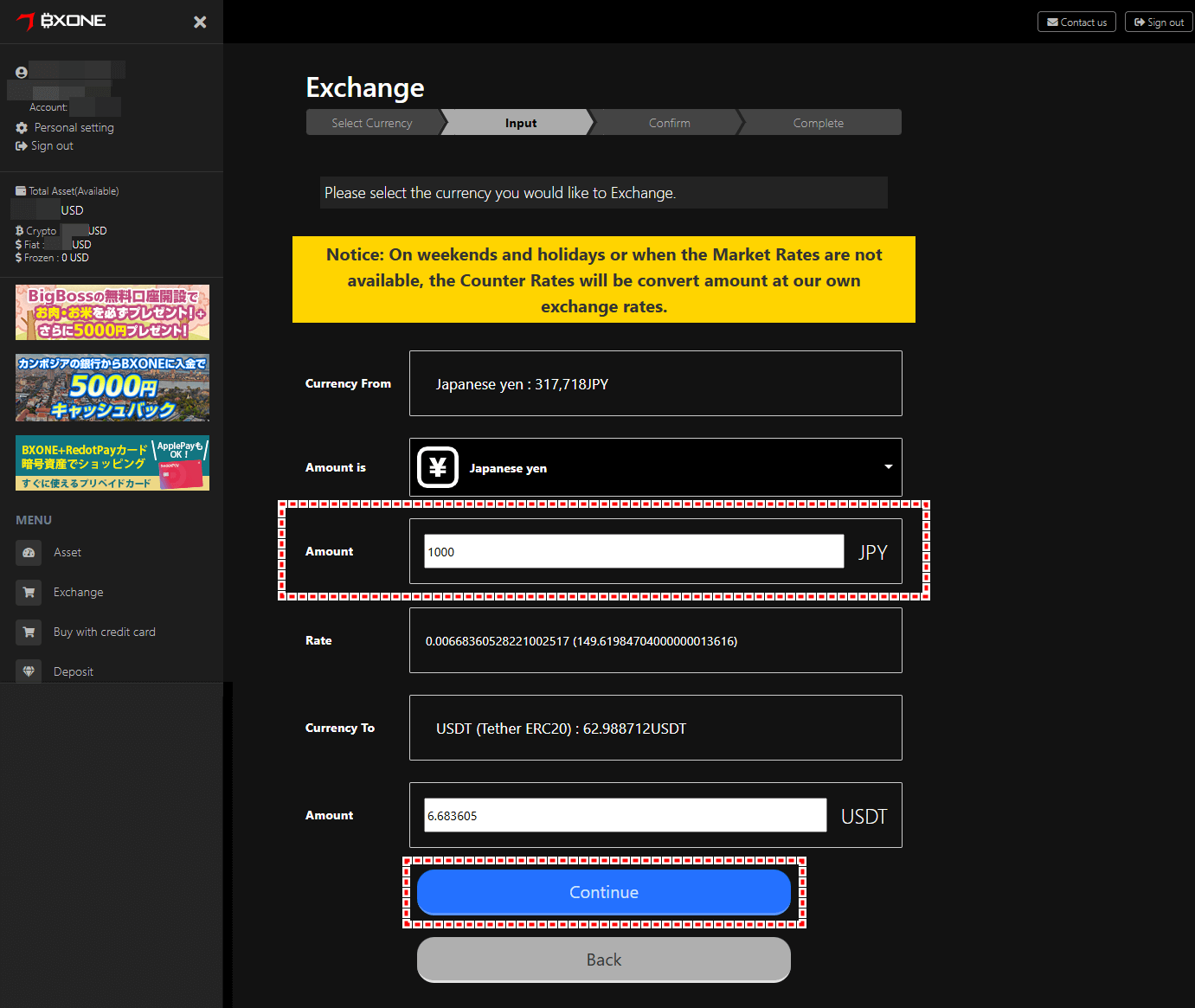Click the JPY Amount input field
The width and height of the screenshot is (1195, 1008).
[x=633, y=551]
